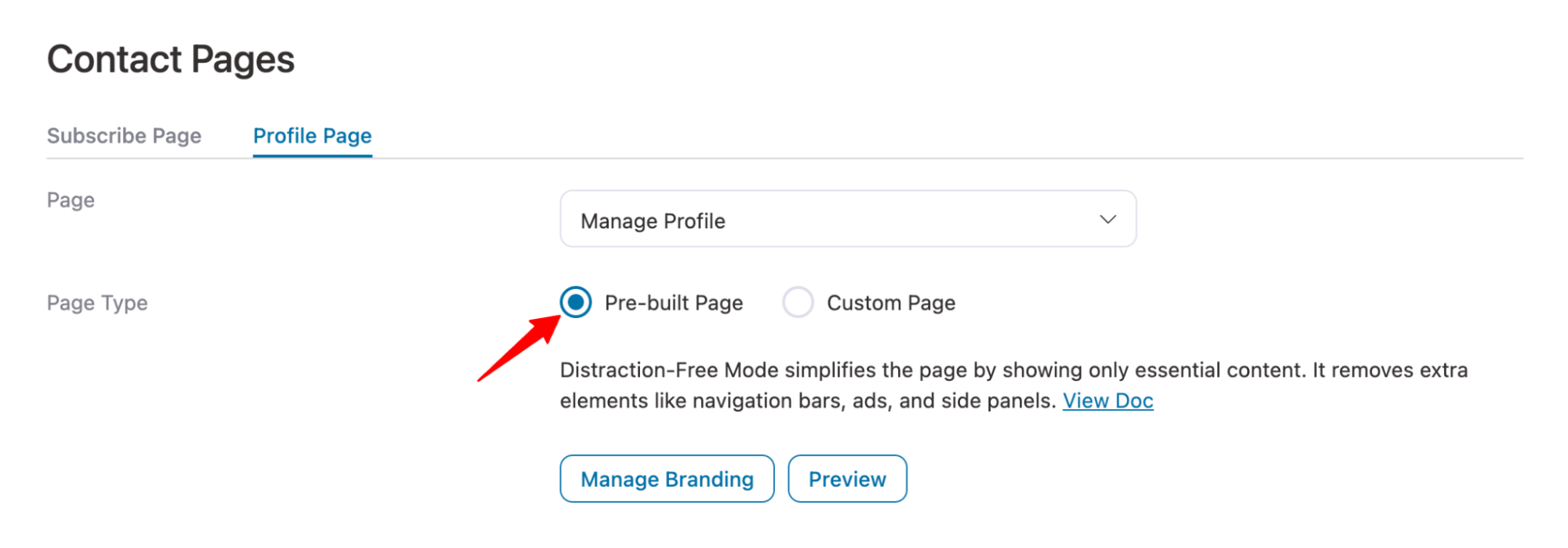This screenshot has width=1568, height=548.
Task: Click the 'Pre-built Page' option label
Action: point(674,303)
